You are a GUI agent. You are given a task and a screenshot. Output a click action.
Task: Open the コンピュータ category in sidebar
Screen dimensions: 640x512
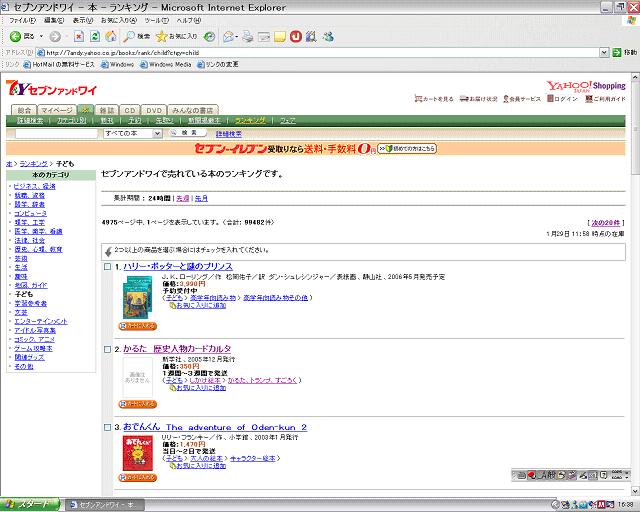[x=31, y=214]
